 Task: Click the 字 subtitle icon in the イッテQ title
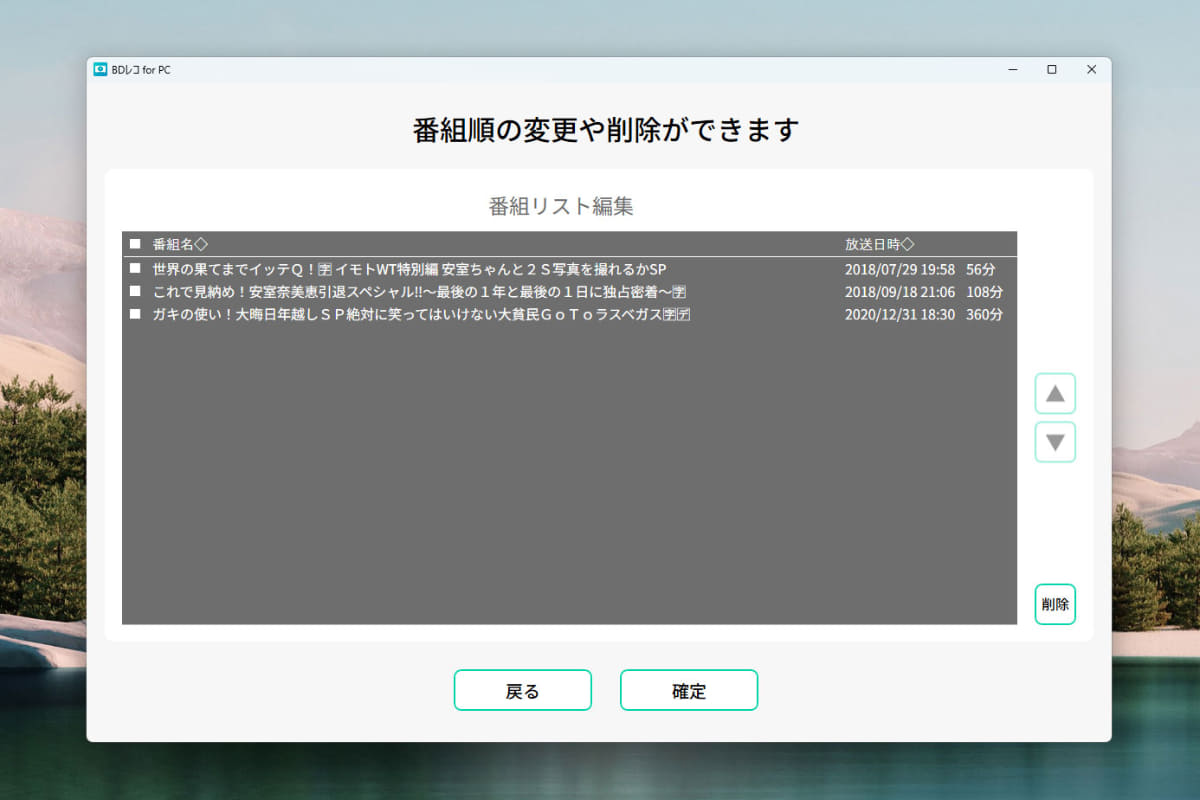327,269
